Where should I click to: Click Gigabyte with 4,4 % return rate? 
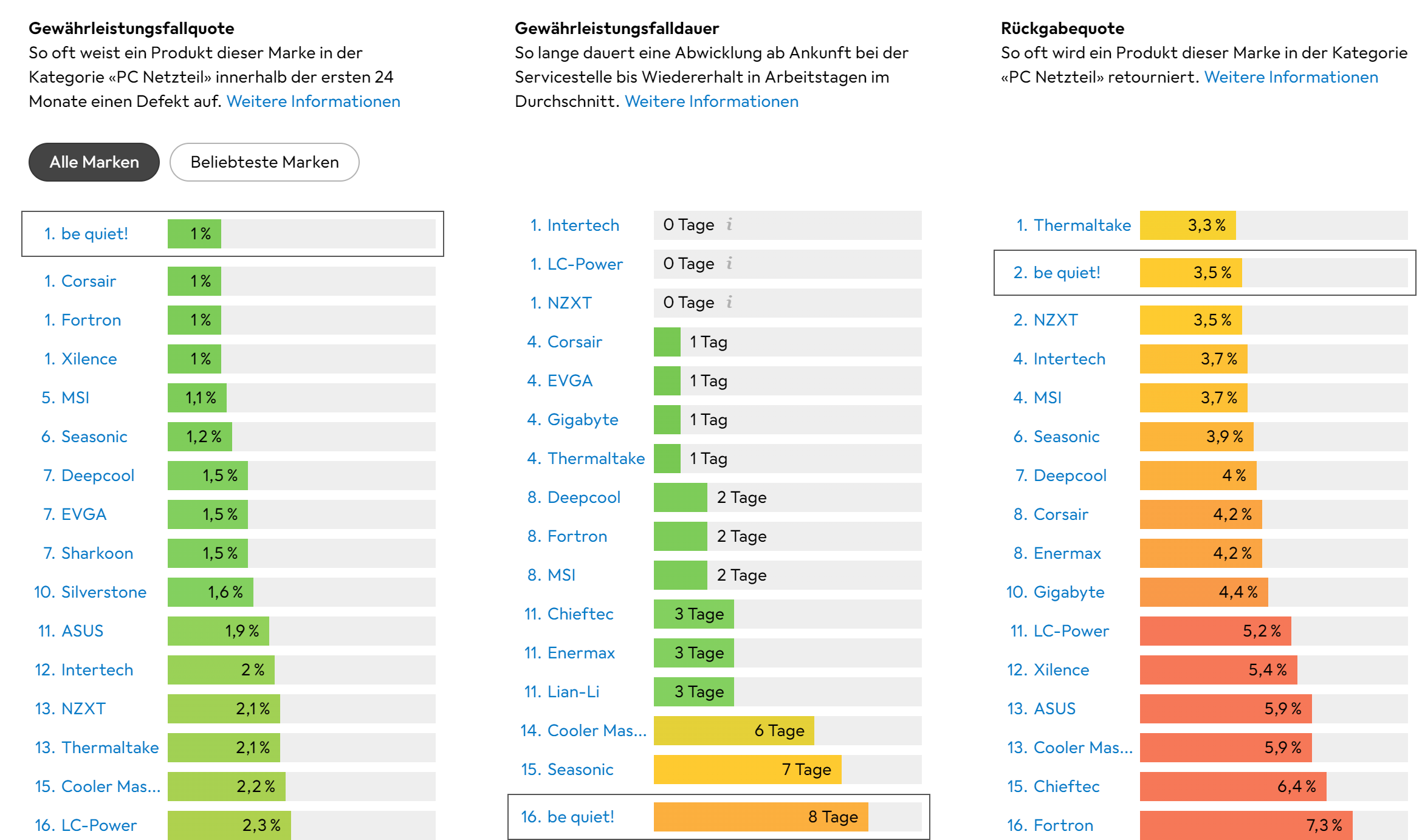1069,592
